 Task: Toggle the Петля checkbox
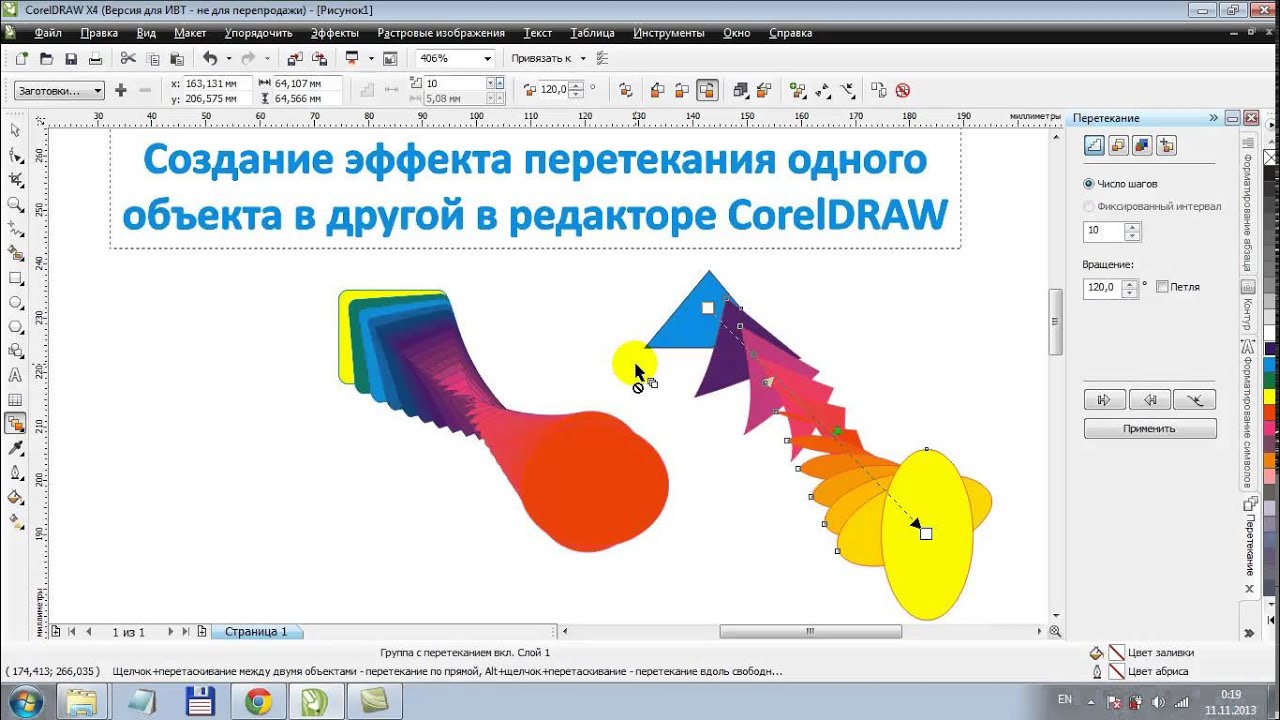(x=1162, y=287)
